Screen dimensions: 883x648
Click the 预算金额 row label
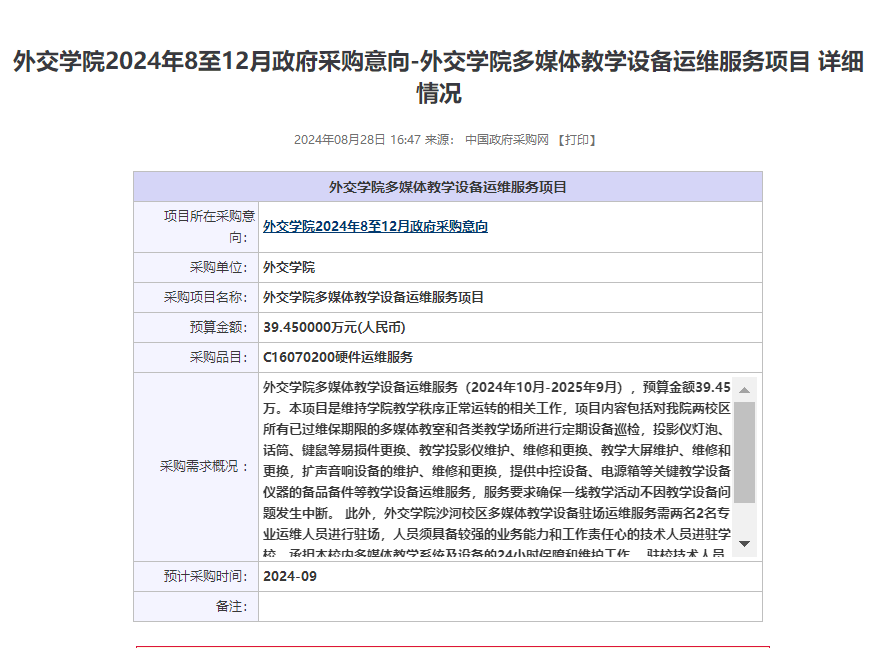coord(217,327)
